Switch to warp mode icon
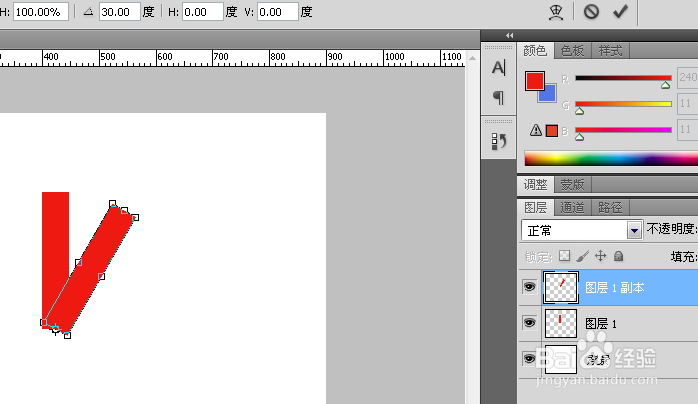 (556, 12)
